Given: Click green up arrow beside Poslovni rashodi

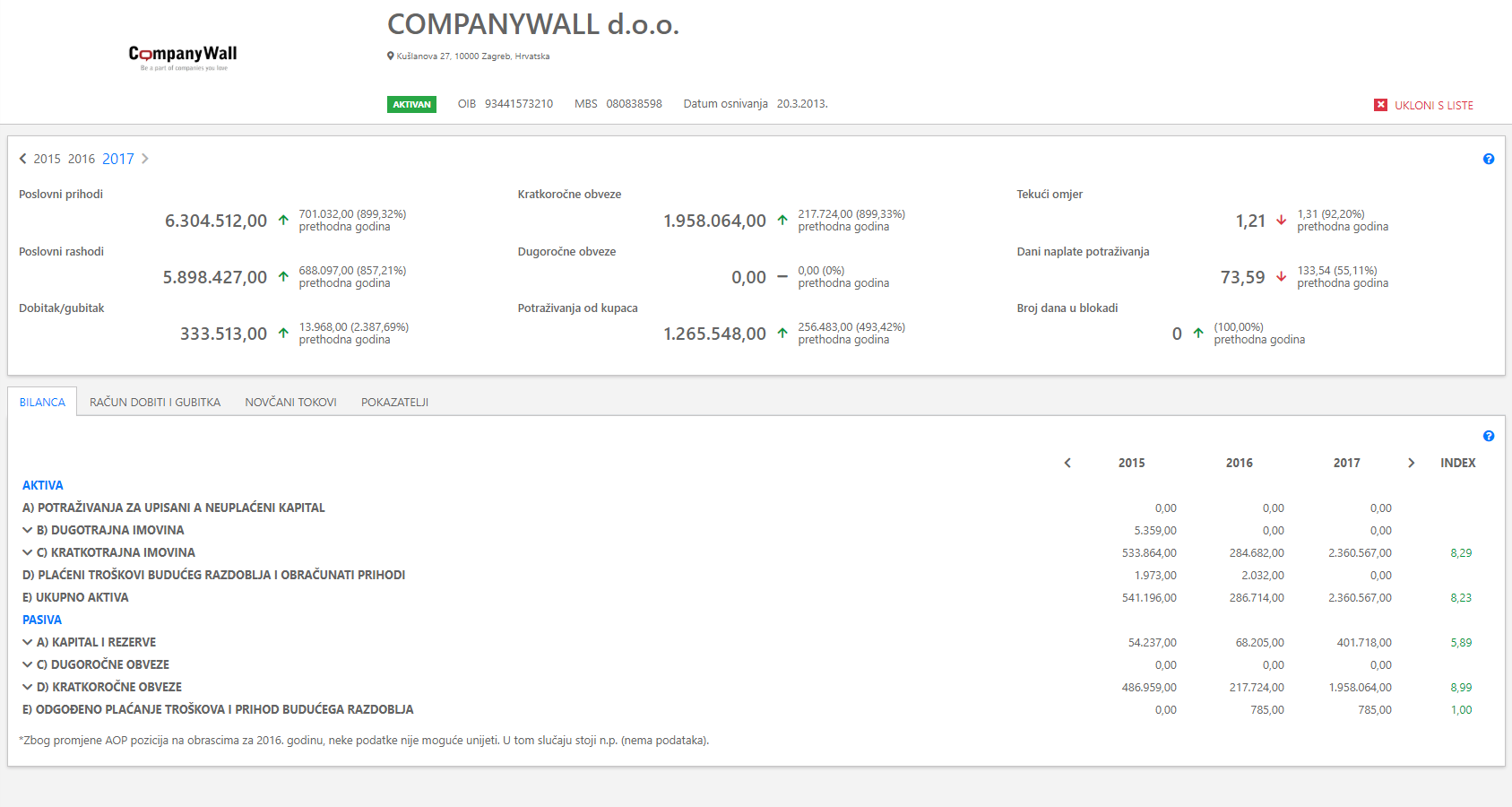Looking at the screenshot, I should pyautogui.click(x=283, y=276).
